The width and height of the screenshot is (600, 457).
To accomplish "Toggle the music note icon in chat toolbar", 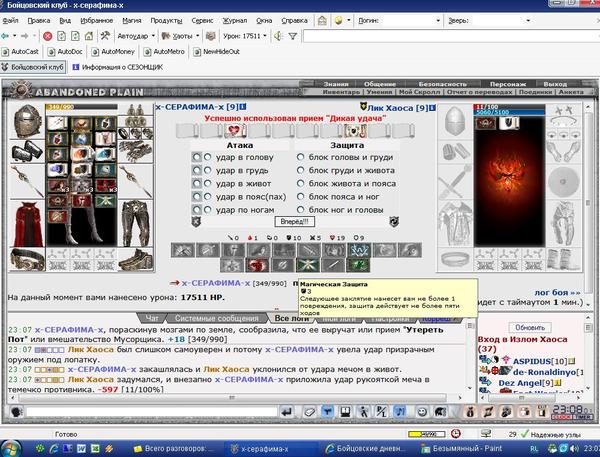I will click(x=399, y=412).
